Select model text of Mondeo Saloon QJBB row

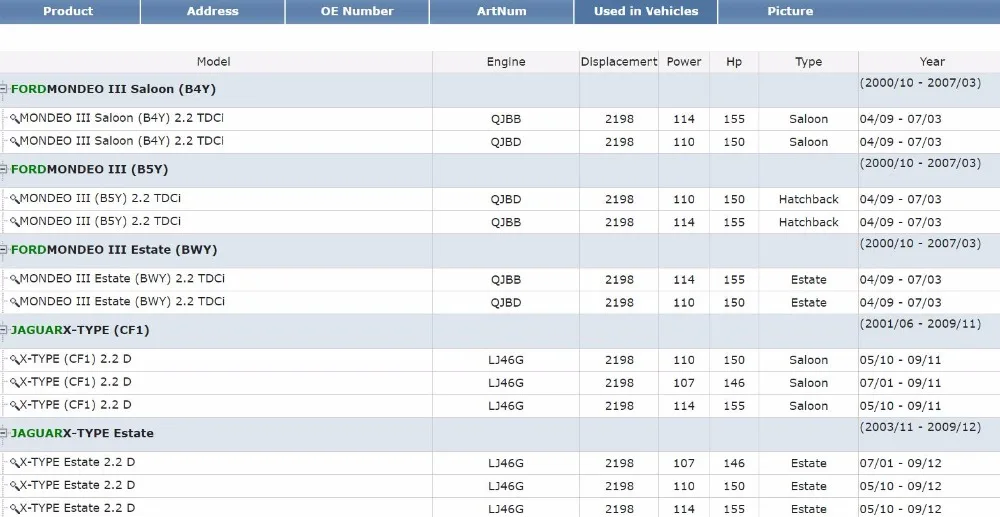(x=122, y=118)
